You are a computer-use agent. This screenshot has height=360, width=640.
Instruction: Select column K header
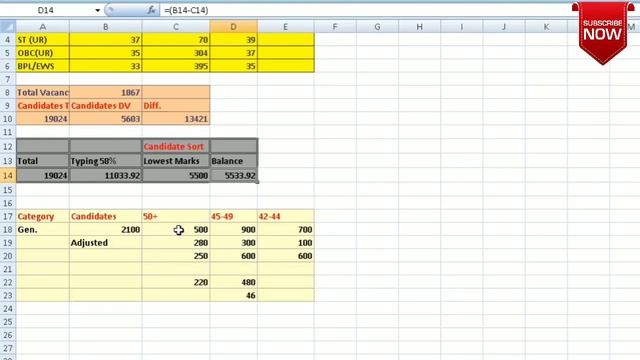pyautogui.click(x=546, y=27)
